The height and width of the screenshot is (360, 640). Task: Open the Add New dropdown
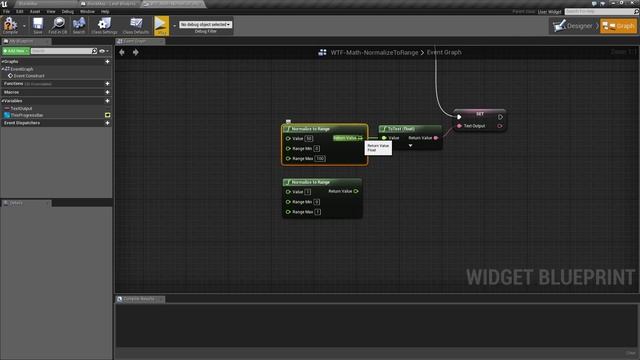[16, 51]
